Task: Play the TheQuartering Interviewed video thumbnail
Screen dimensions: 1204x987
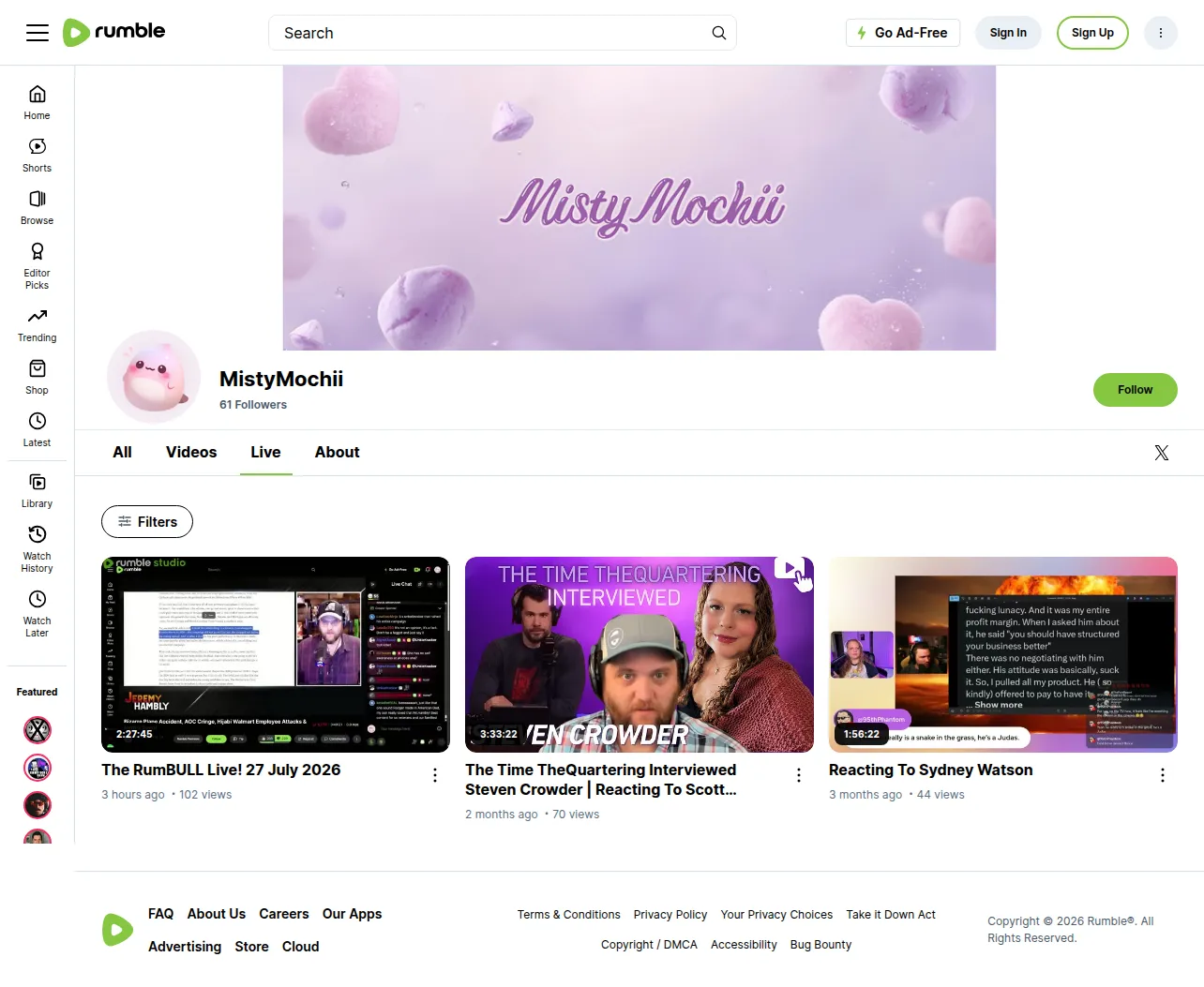Action: [640, 655]
